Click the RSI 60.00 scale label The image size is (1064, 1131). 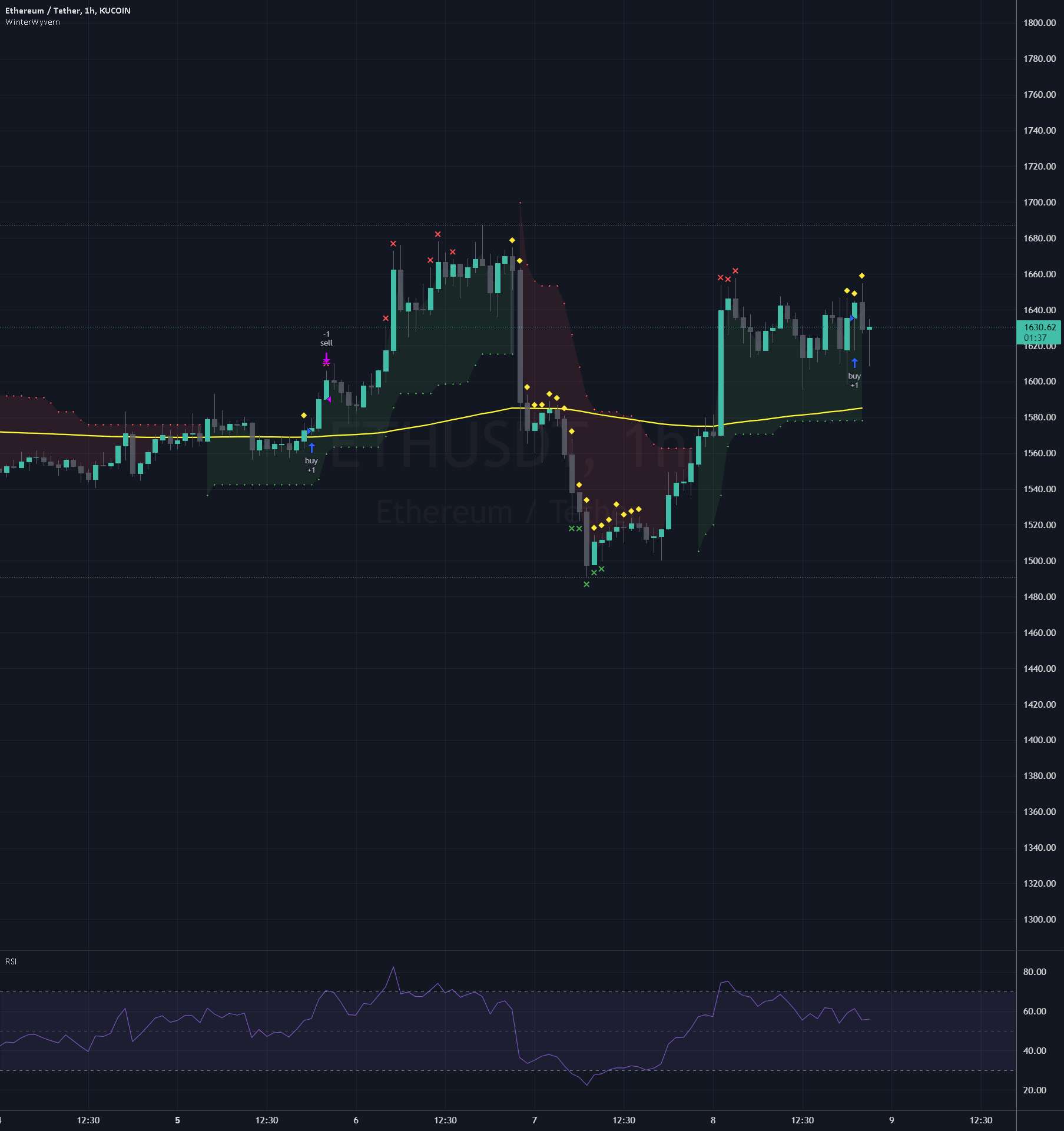pos(1035,1011)
